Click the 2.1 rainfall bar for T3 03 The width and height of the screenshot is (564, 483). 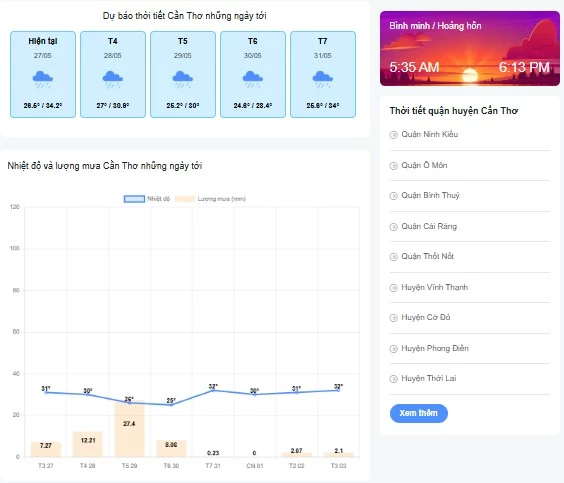tap(338, 455)
